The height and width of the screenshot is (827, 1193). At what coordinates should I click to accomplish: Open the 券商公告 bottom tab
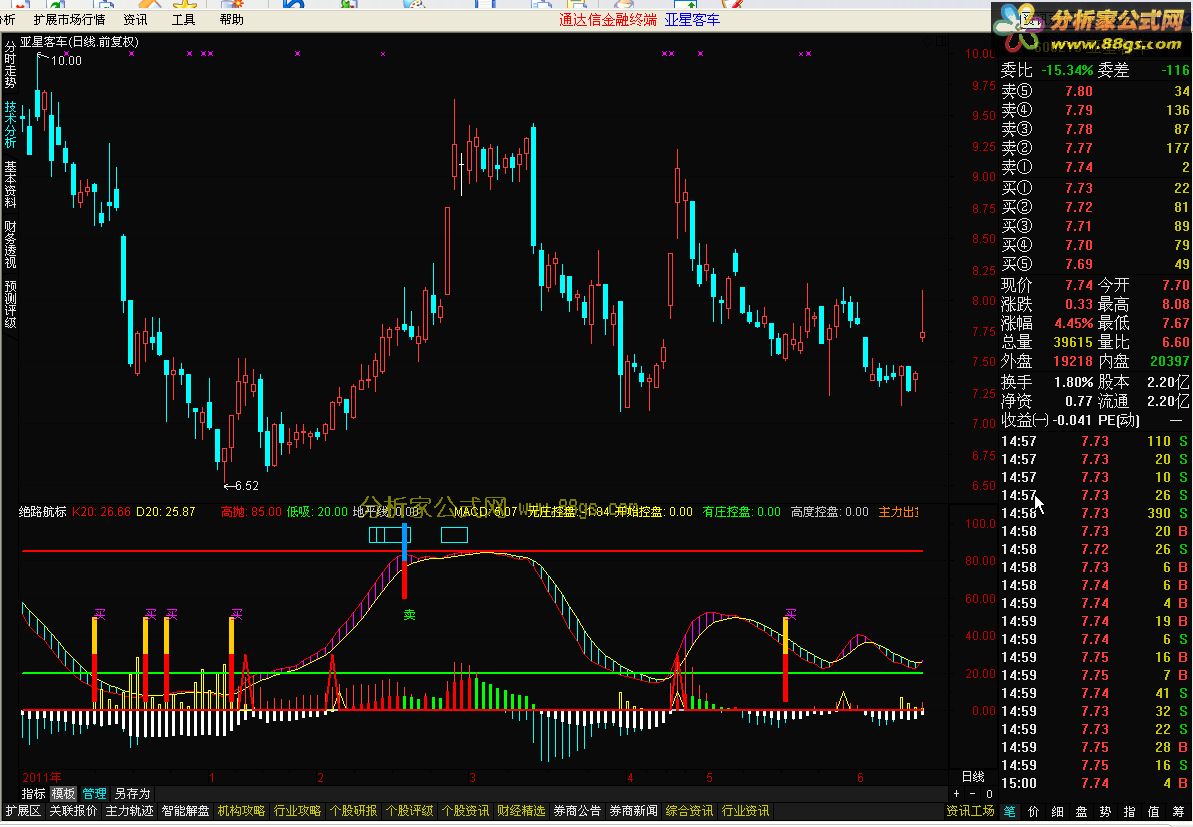point(577,811)
